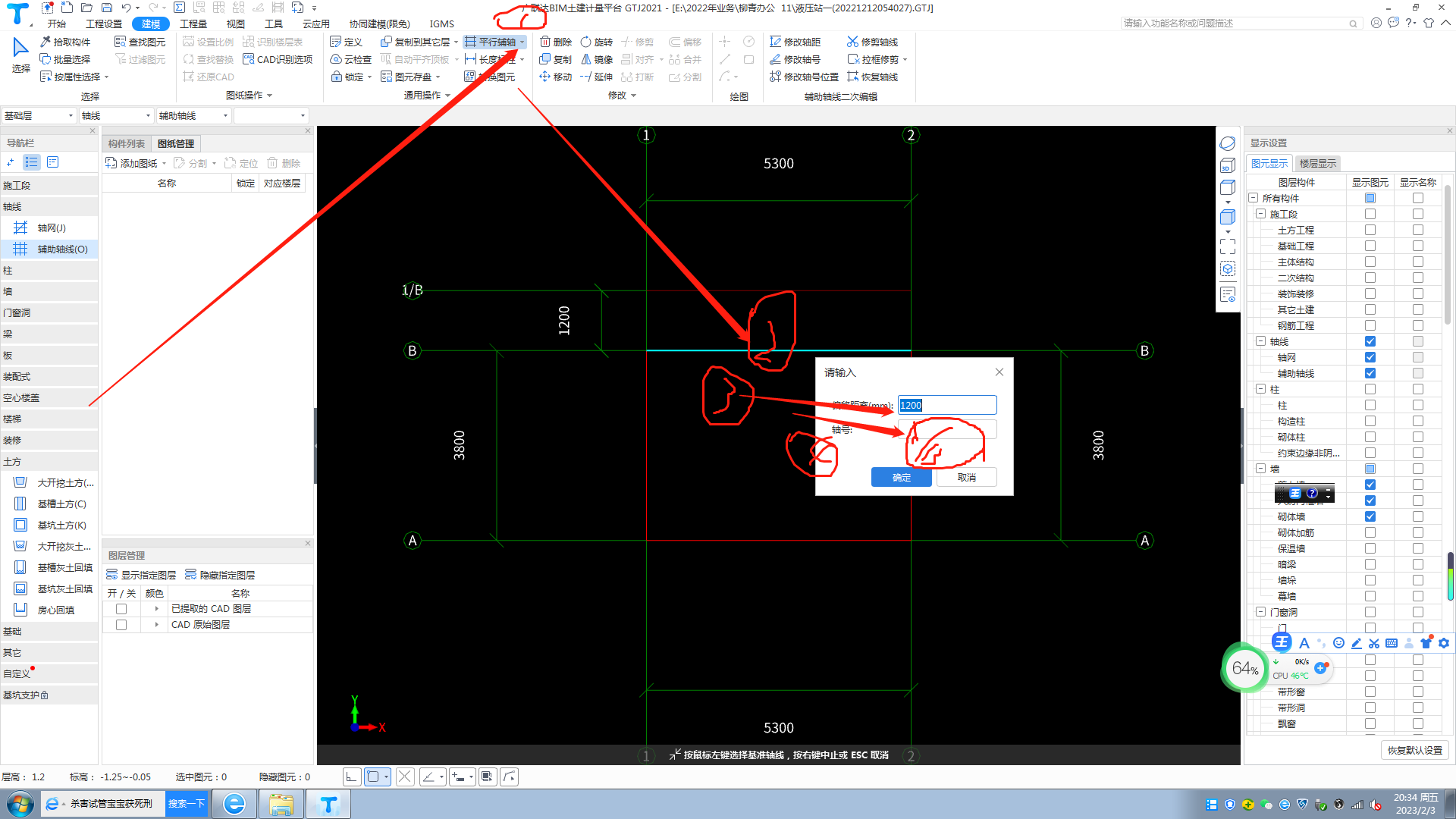The height and width of the screenshot is (819, 1456).
Task: Click 取消 cancel button in dialog
Action: coord(966,477)
